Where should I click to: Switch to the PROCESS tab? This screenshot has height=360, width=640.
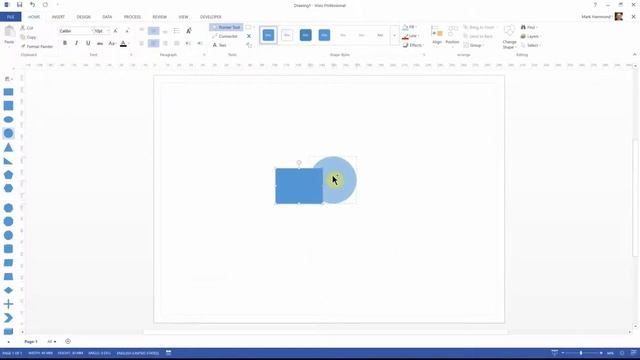click(x=132, y=17)
